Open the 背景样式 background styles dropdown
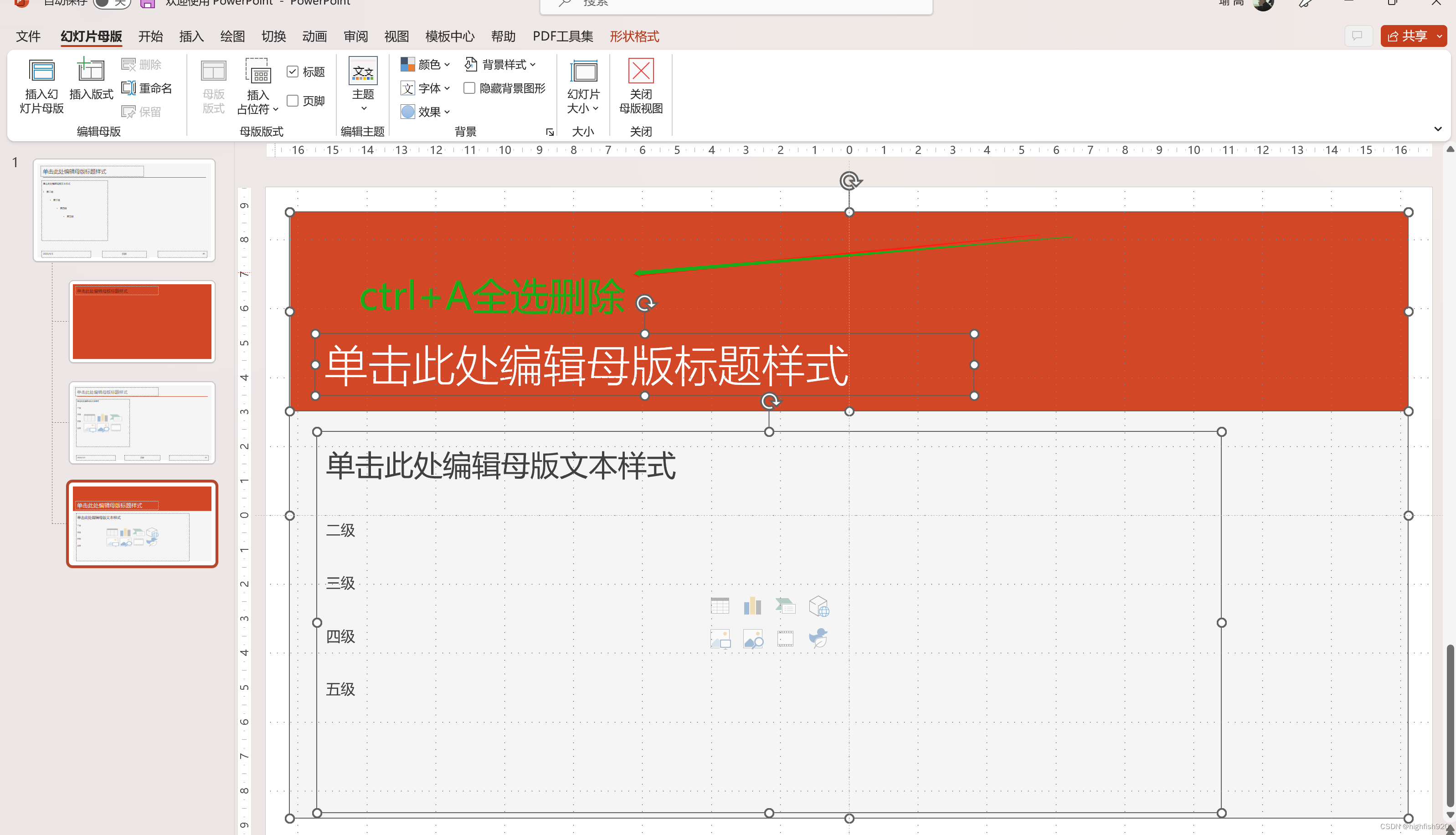The width and height of the screenshot is (1456, 835). click(500, 64)
